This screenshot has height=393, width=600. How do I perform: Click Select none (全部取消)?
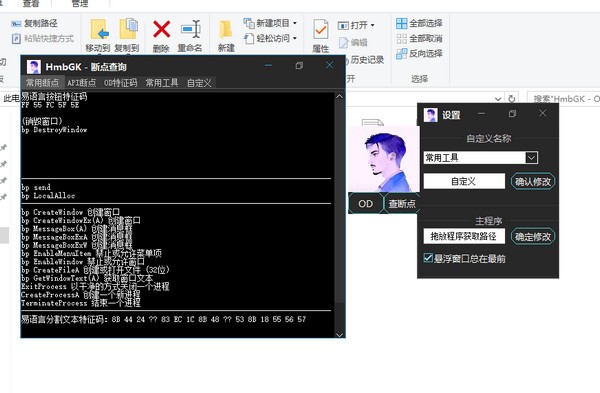[x=419, y=38]
